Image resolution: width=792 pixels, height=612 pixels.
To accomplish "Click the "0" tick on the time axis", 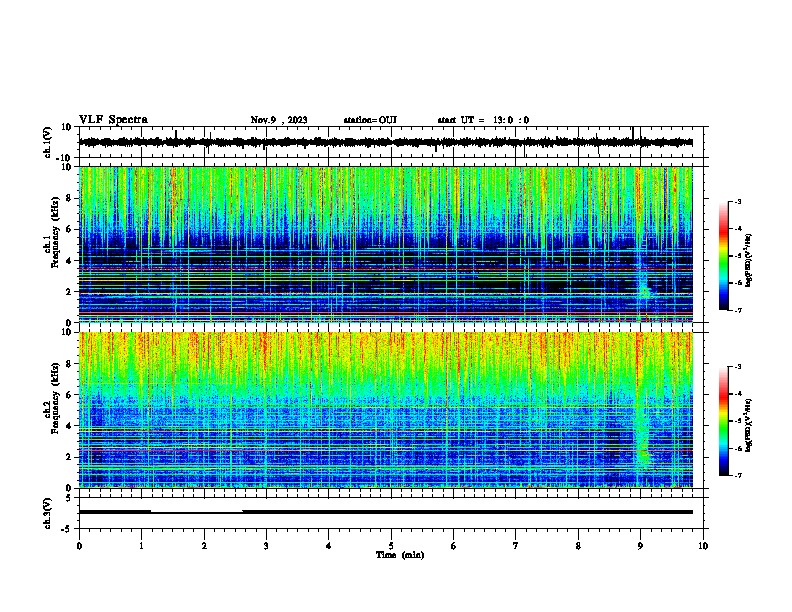I will point(79,546).
